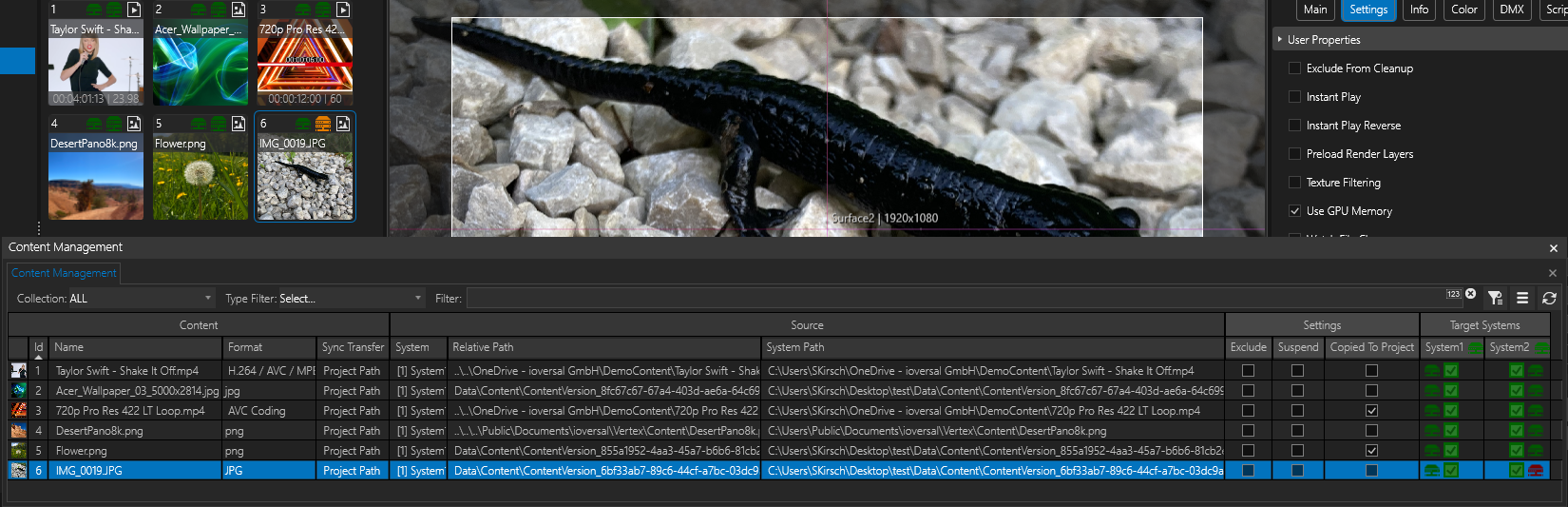Click the Relative Path column header
Screen dimensions: 1568x507
(x=602, y=347)
